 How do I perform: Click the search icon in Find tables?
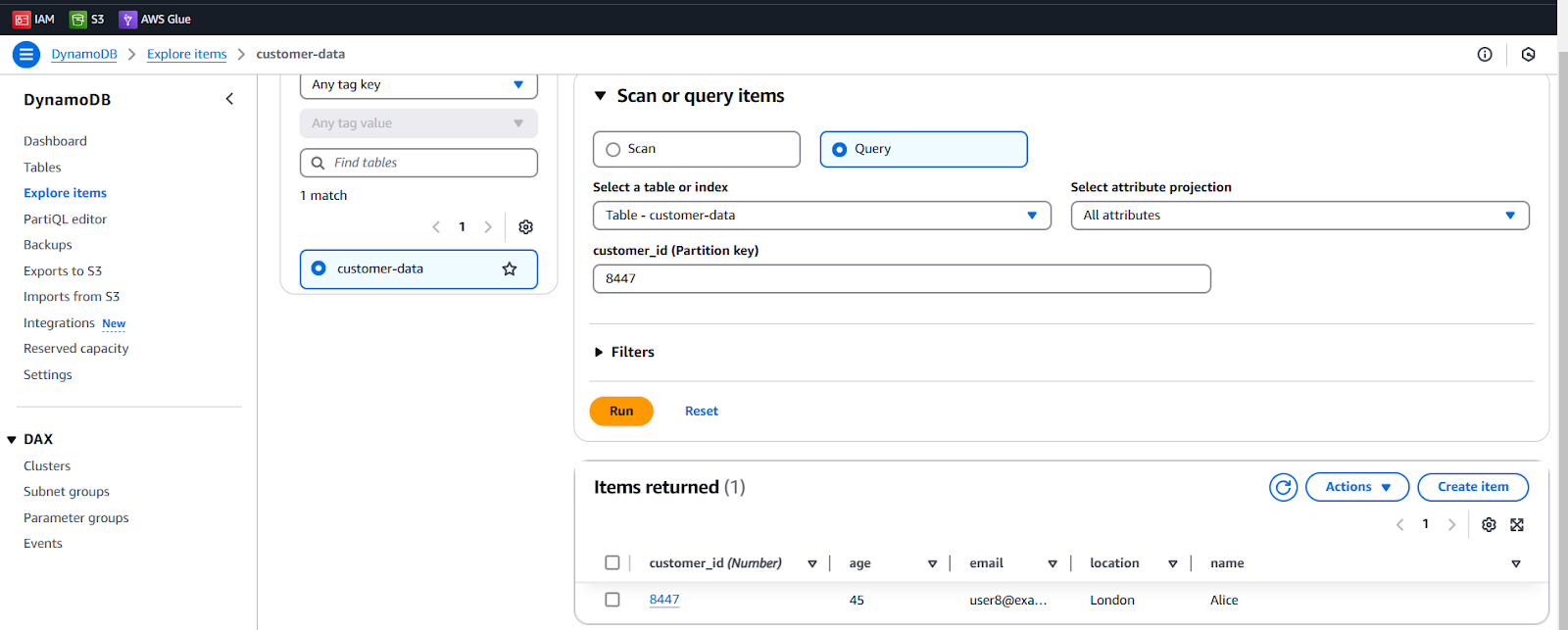coord(318,163)
